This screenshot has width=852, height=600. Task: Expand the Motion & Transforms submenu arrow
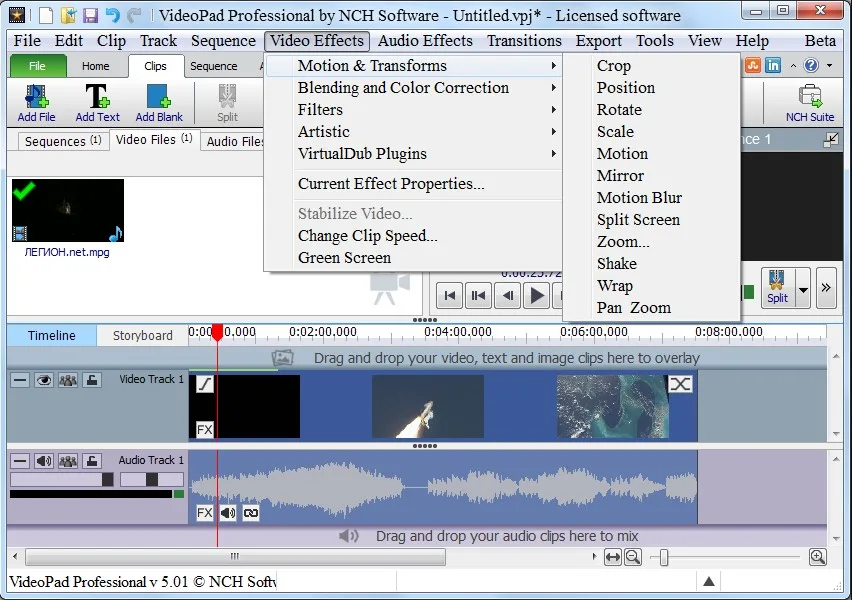553,66
